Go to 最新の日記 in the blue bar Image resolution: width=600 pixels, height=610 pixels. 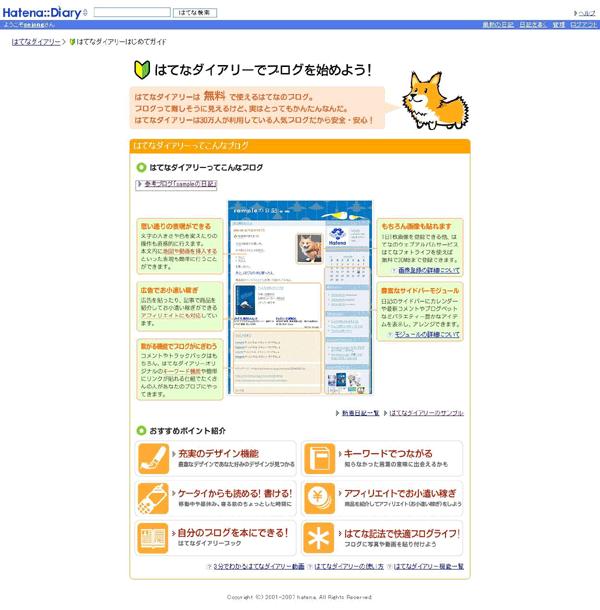click(x=498, y=25)
